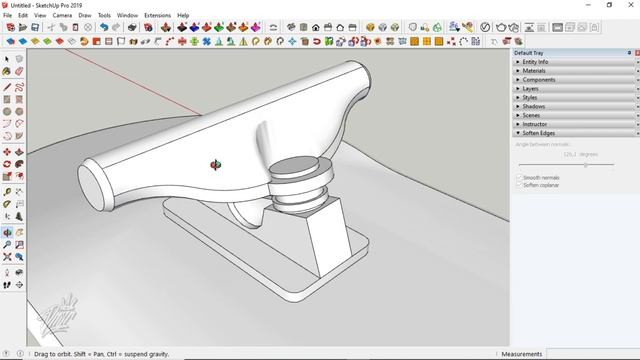Click the Redo arrow in toolbar
This screenshot has height=360, width=640.
[x=116, y=27]
